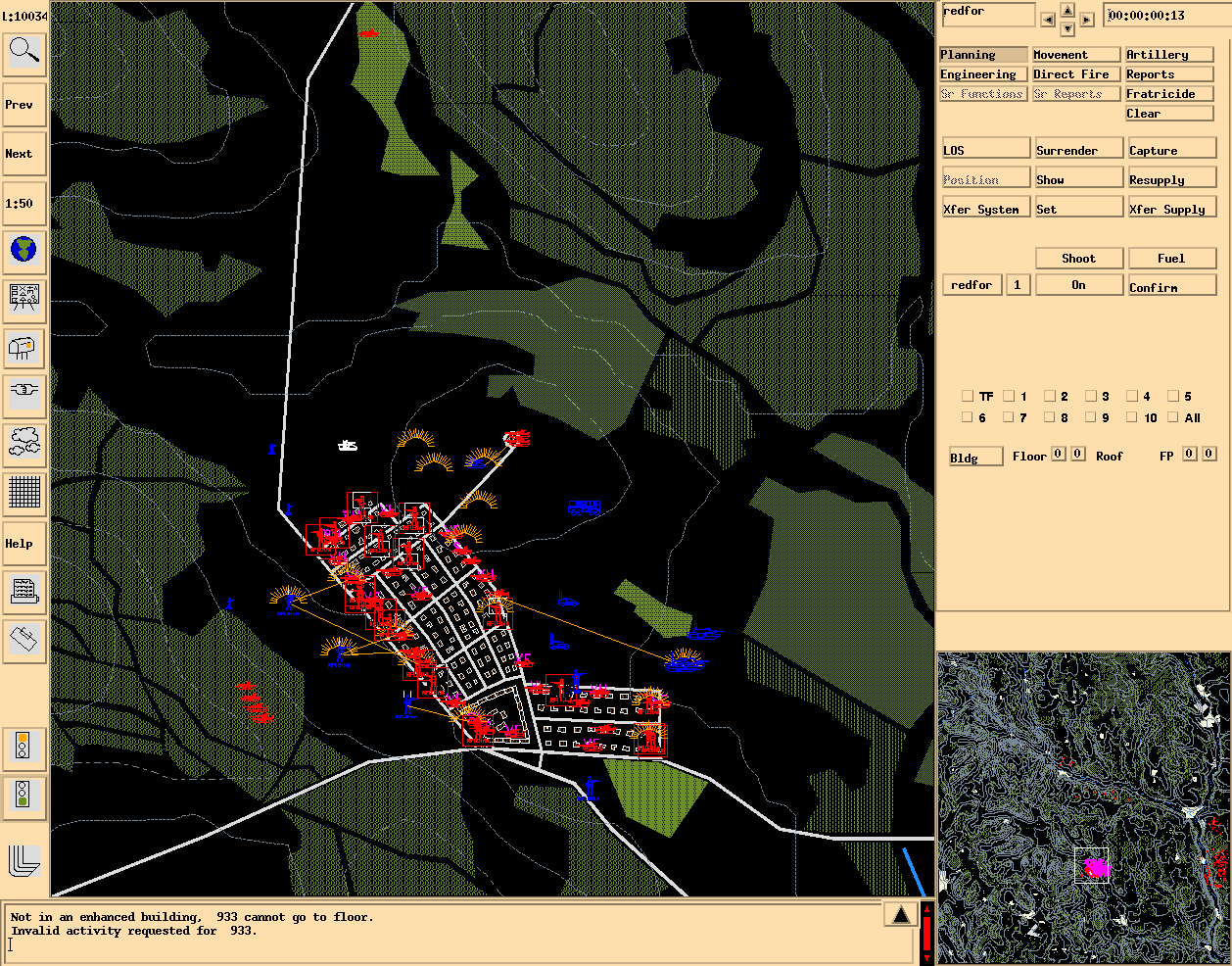Click the printer icon

click(x=24, y=591)
